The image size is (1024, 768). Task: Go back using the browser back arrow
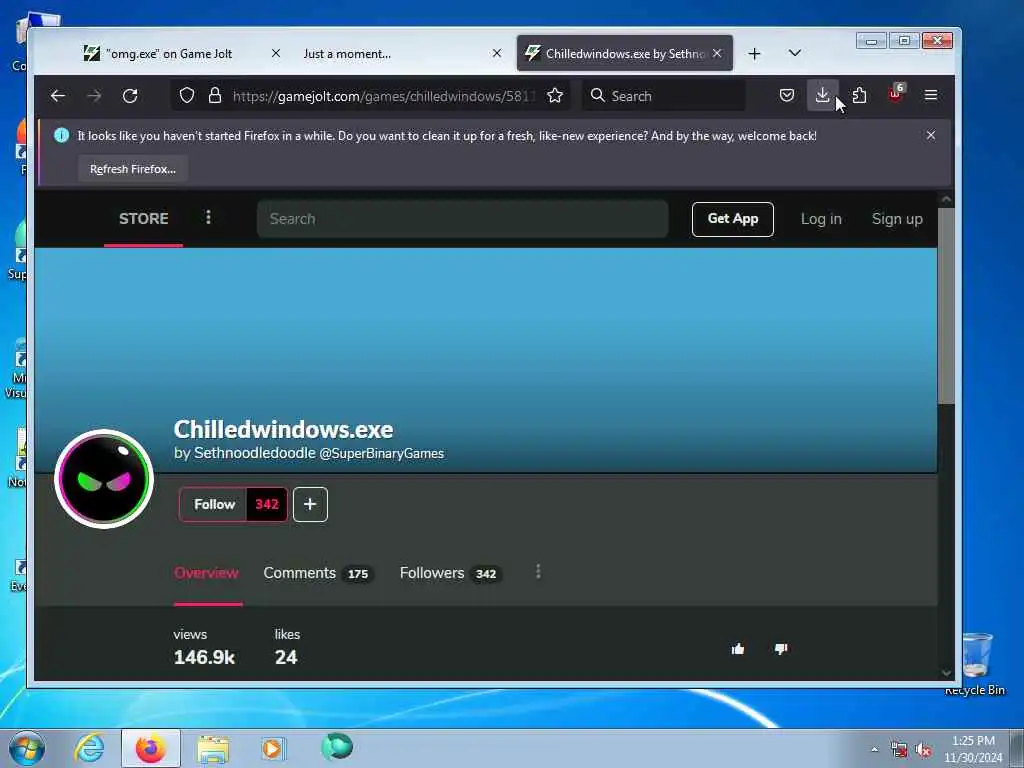pyautogui.click(x=57, y=96)
